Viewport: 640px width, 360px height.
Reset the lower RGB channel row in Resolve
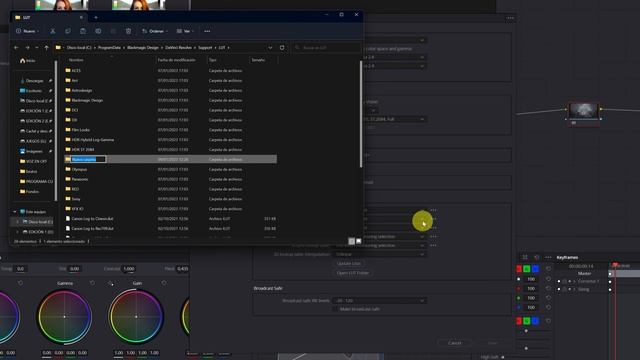point(549,321)
